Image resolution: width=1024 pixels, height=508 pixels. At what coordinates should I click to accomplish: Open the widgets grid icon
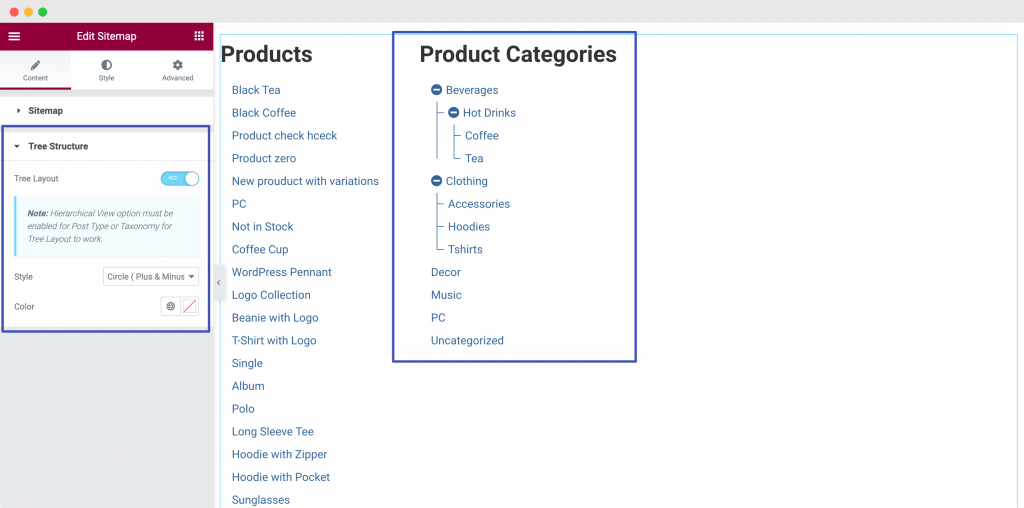click(x=199, y=37)
